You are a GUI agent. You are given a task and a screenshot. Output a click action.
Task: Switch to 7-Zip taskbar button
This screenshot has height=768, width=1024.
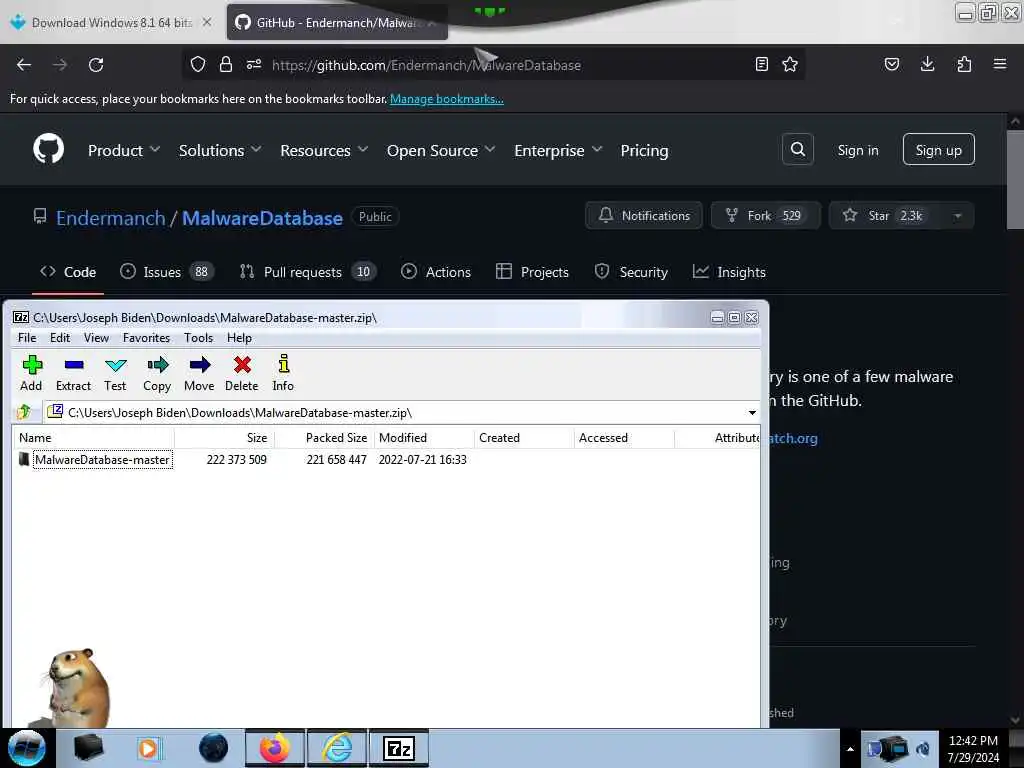(399, 748)
